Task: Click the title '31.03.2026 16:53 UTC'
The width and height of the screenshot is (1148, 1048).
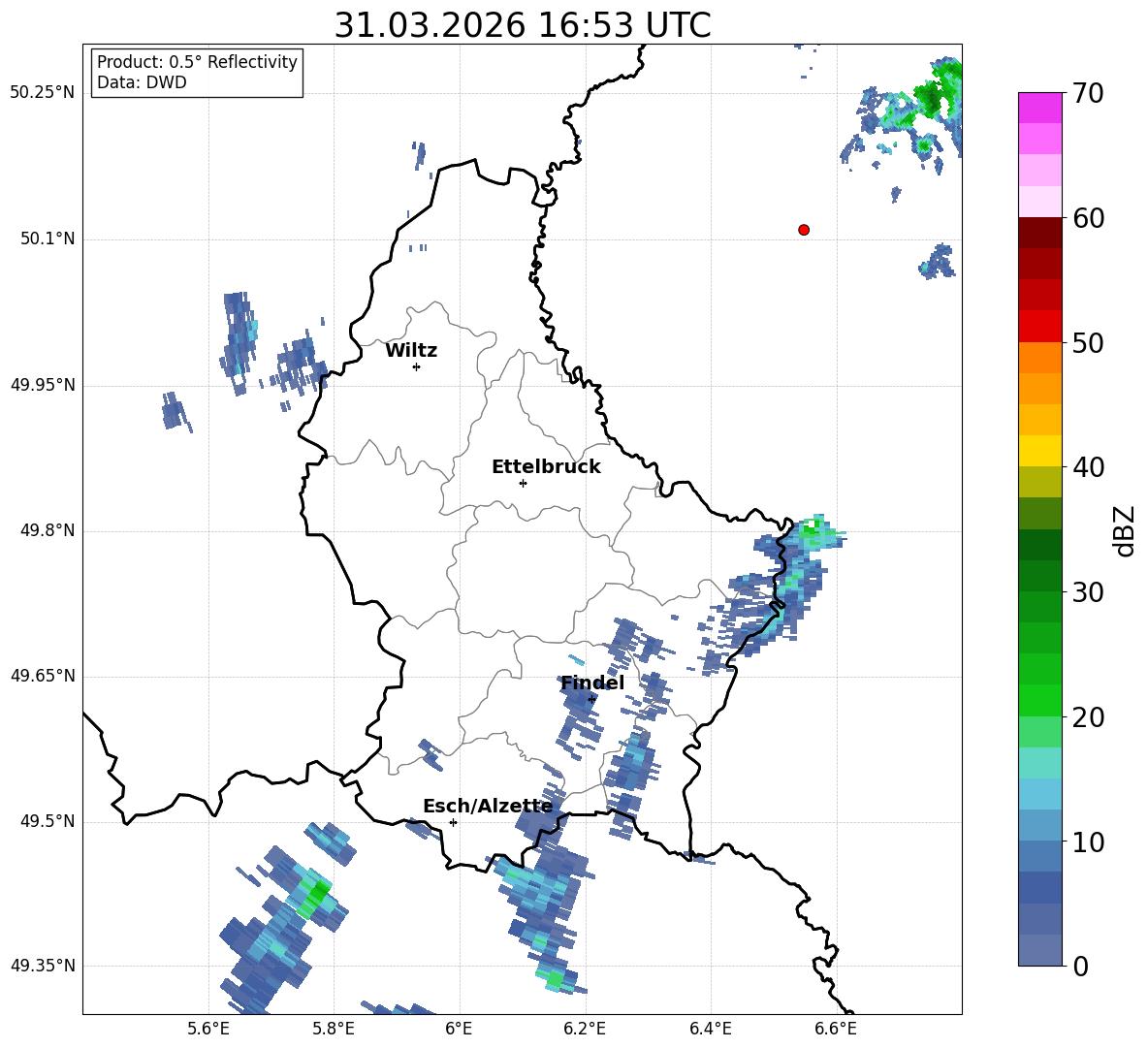Action: [523, 25]
